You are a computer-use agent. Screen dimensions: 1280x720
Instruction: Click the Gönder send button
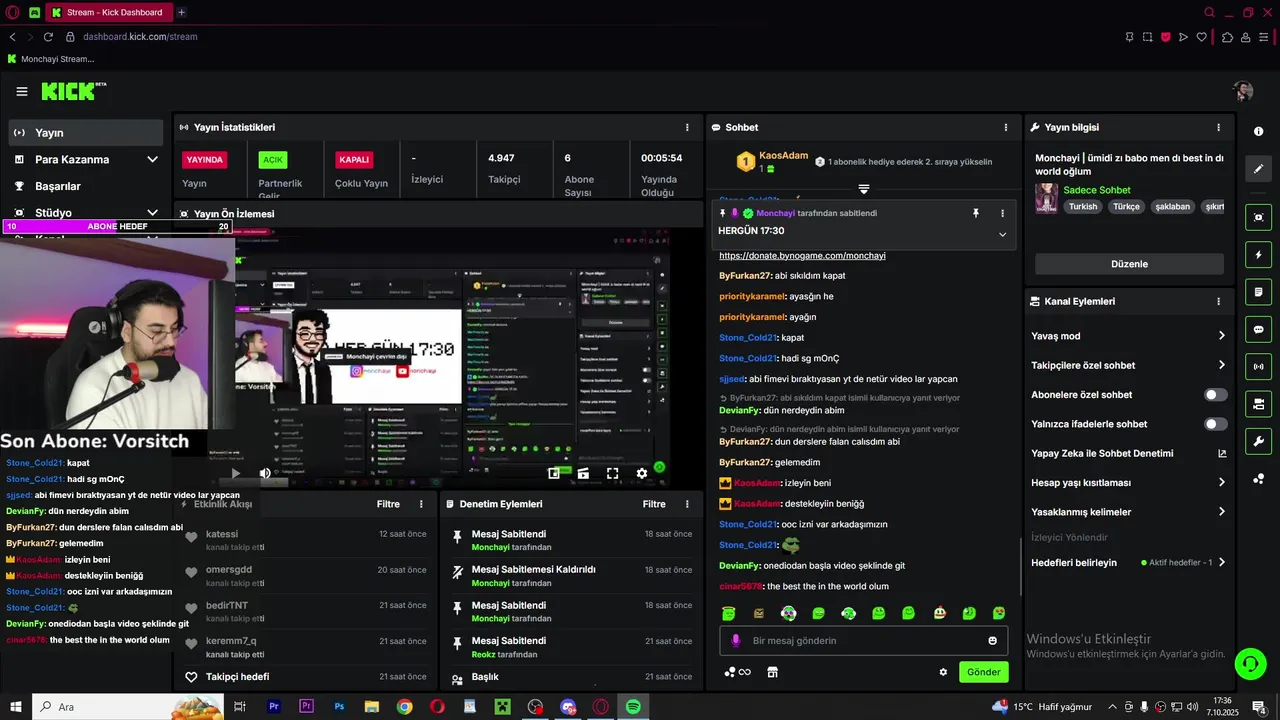983,672
